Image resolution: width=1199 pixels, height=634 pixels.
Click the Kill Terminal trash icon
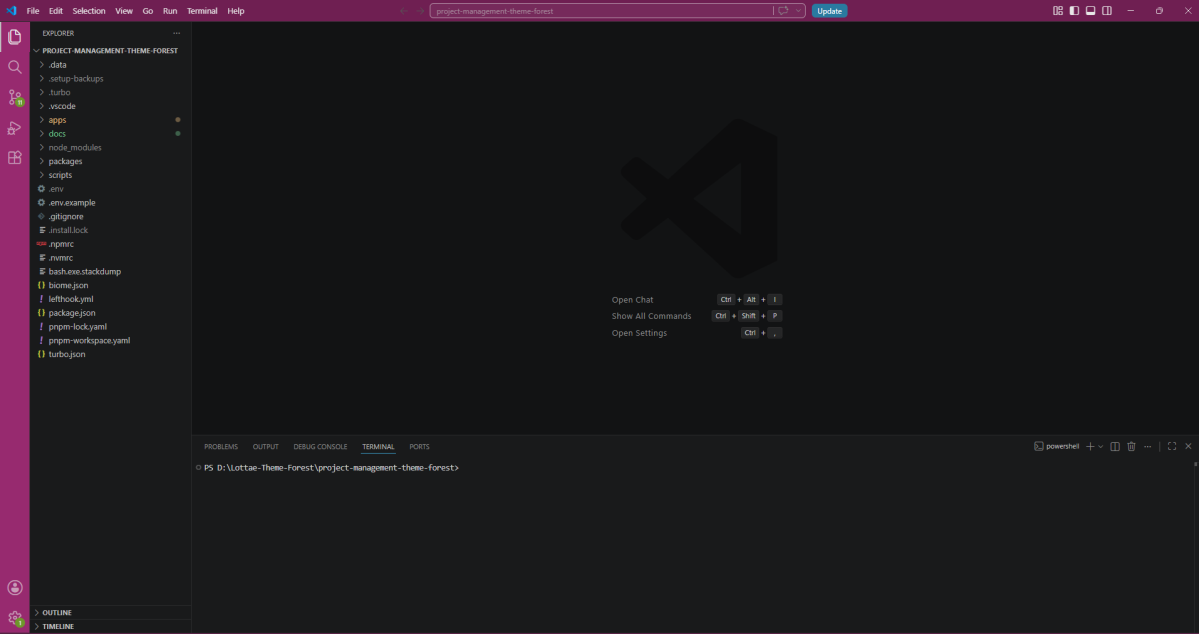pos(1131,447)
